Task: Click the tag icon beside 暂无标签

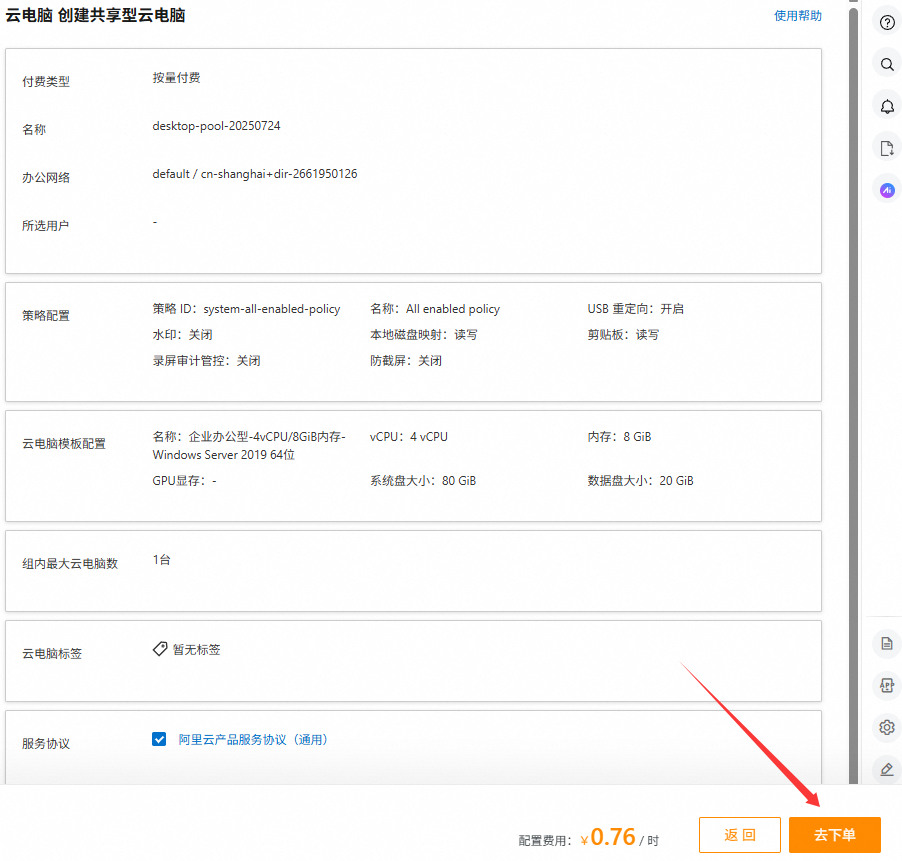Action: [160, 649]
